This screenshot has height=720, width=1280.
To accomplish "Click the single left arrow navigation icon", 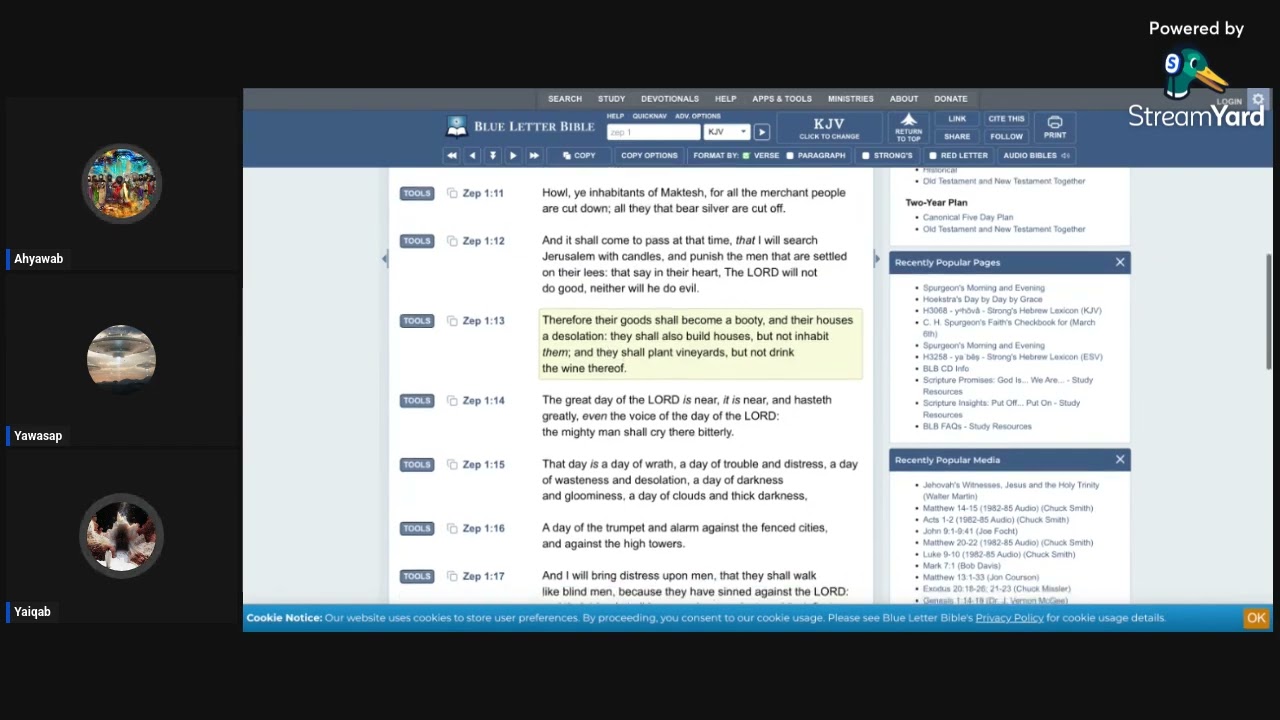I will [x=472, y=156].
